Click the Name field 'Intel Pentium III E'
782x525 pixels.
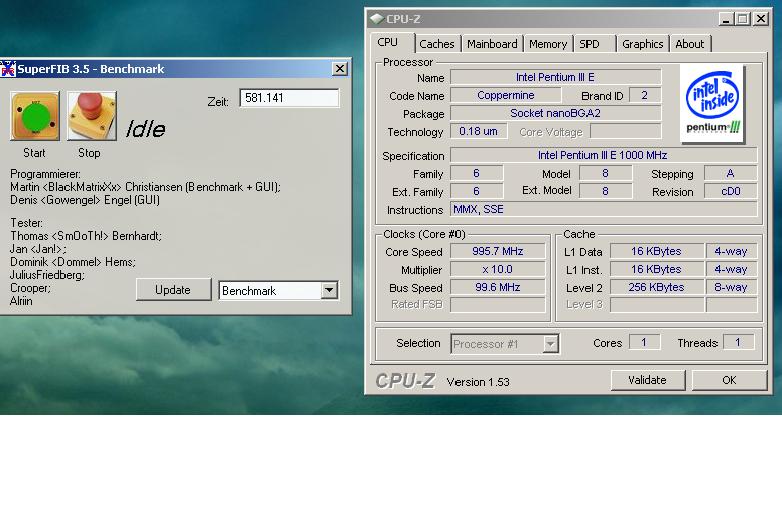[556, 77]
